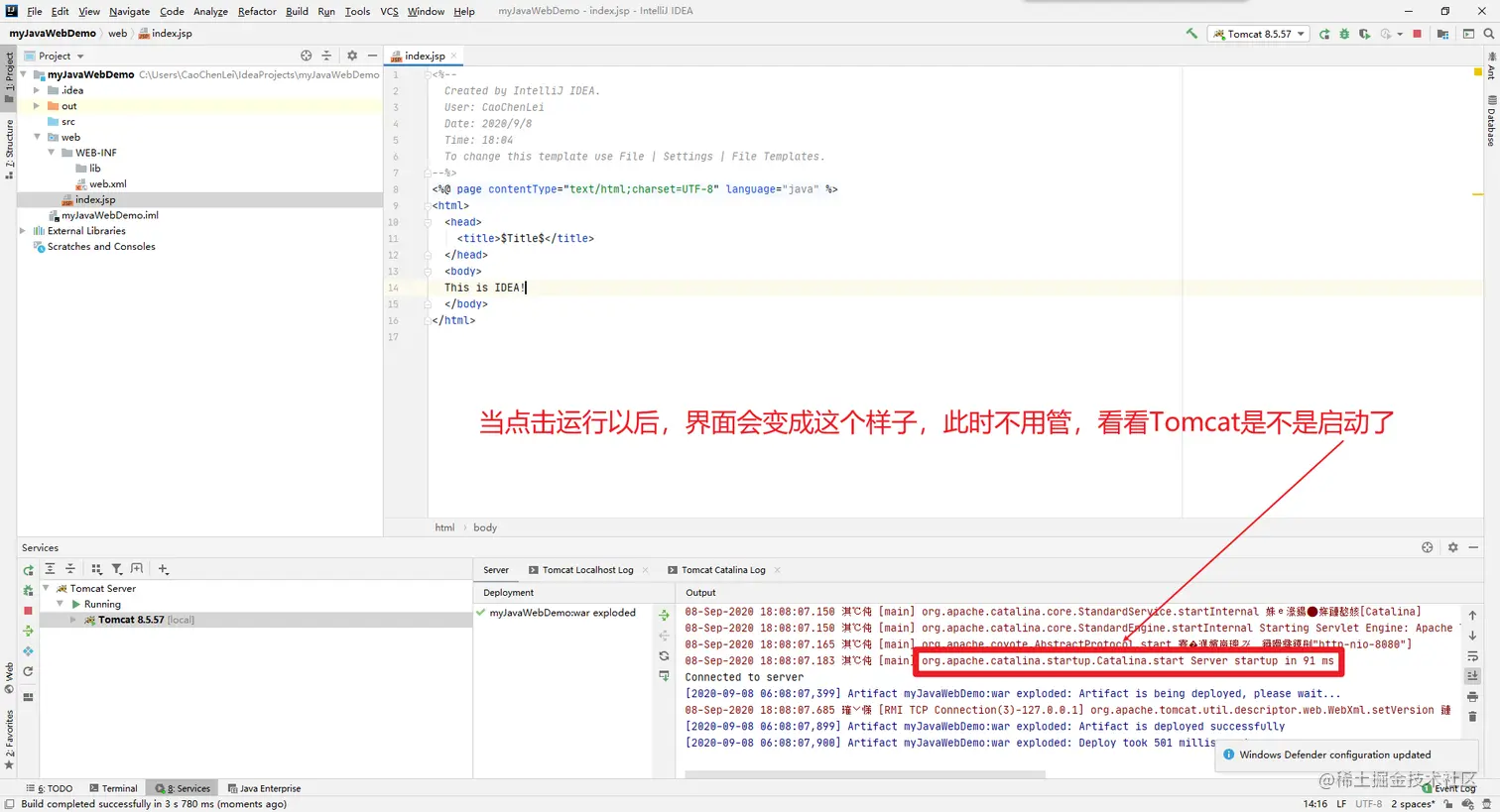Open the Analyze menu

pyautogui.click(x=210, y=11)
